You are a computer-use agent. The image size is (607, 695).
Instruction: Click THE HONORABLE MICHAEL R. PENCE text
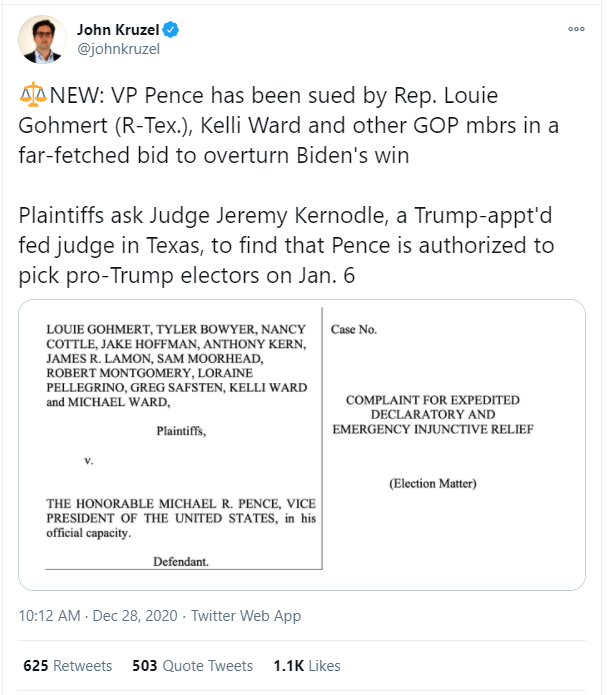tap(181, 518)
